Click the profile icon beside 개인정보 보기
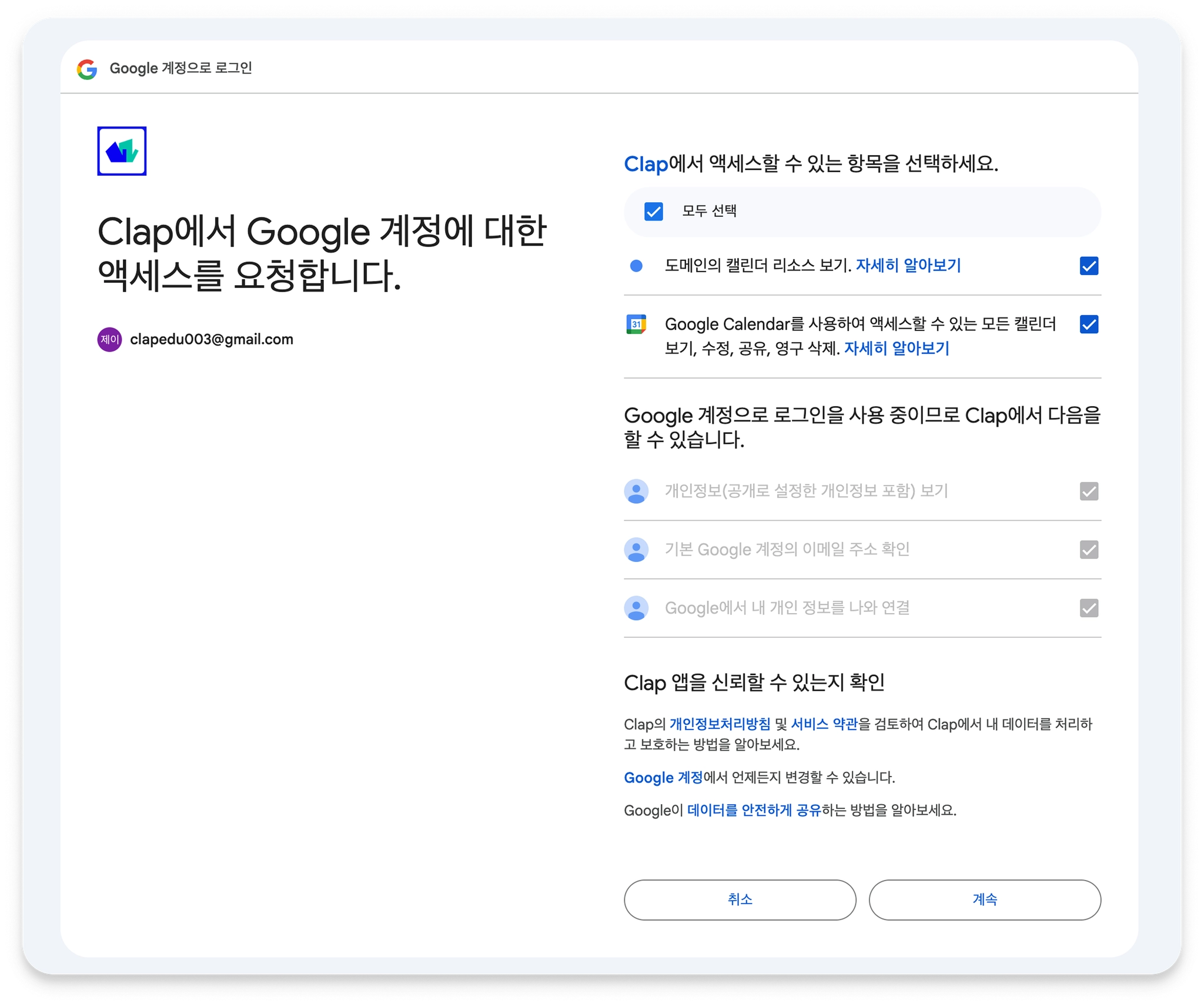Image resolution: width=1204 pixels, height=1004 pixels. coord(636,491)
